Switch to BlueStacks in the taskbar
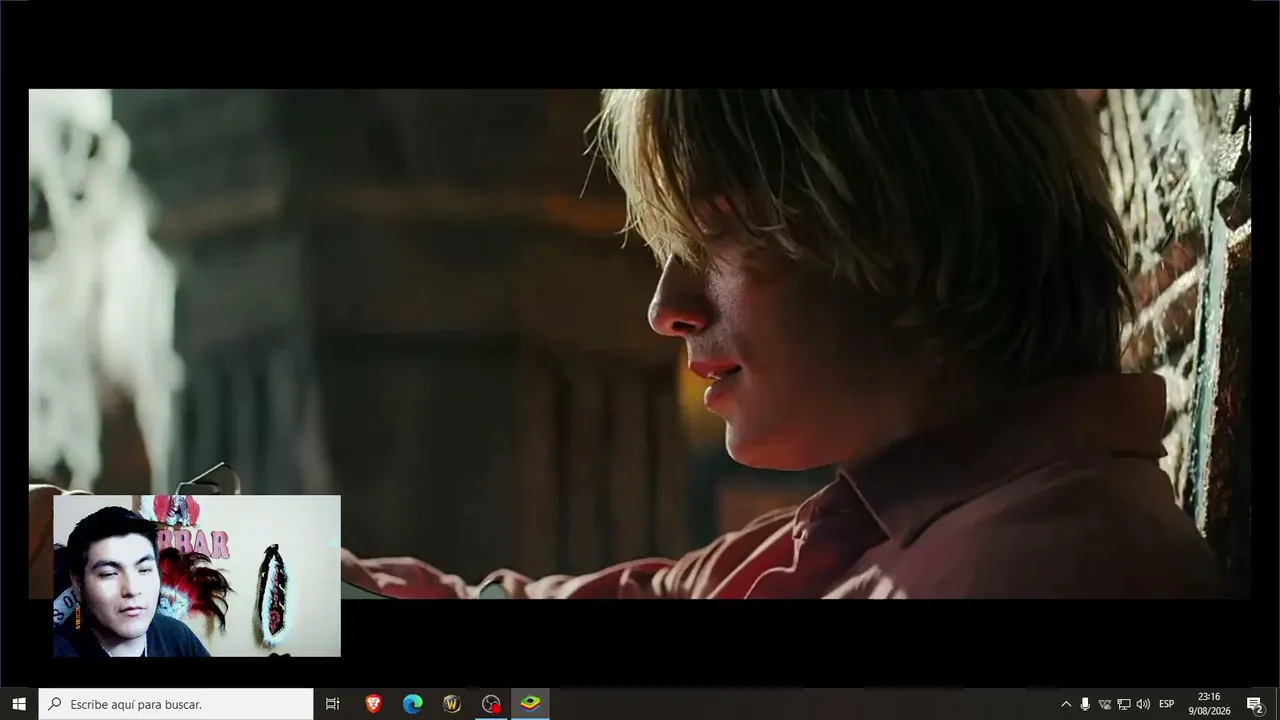The image size is (1280, 720). [x=530, y=704]
